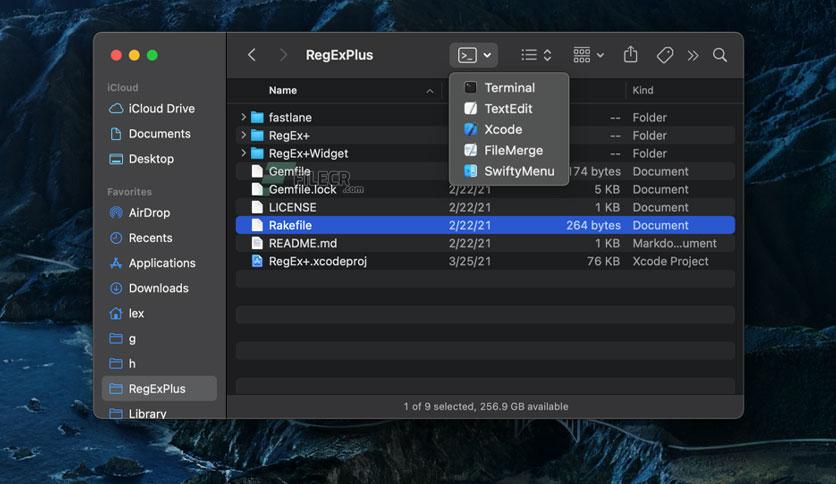Viewport: 836px width, 484px height.
Task: Click the status bar selection text
Action: tap(485, 406)
